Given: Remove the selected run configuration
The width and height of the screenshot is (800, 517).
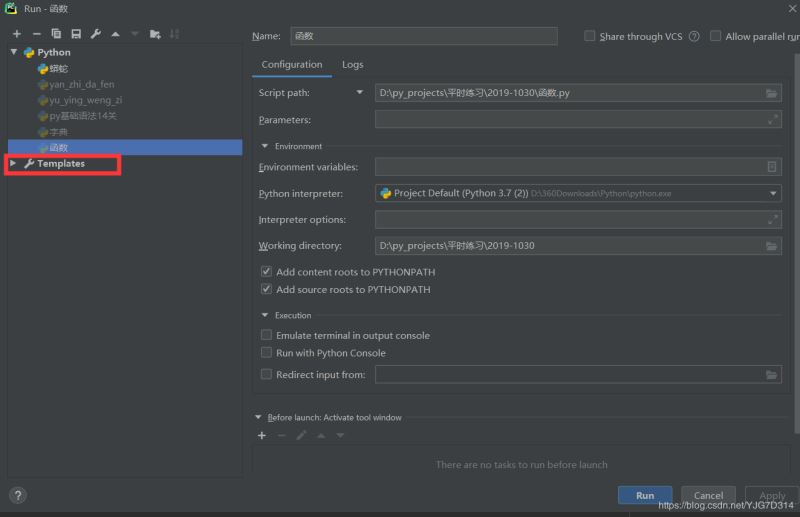Looking at the screenshot, I should [x=36, y=34].
